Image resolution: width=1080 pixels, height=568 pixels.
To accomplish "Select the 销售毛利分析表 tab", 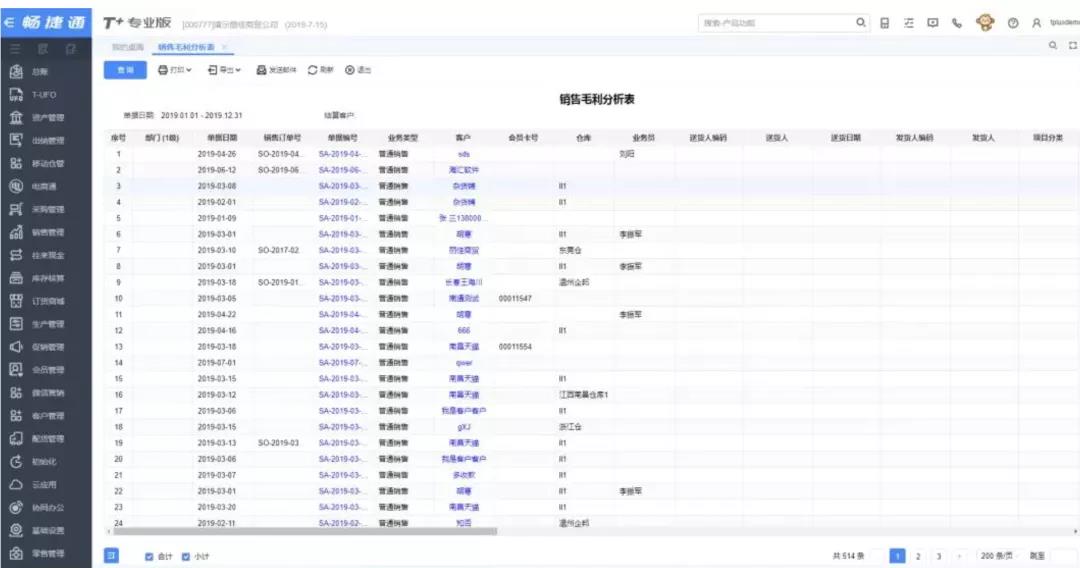I will [185, 47].
